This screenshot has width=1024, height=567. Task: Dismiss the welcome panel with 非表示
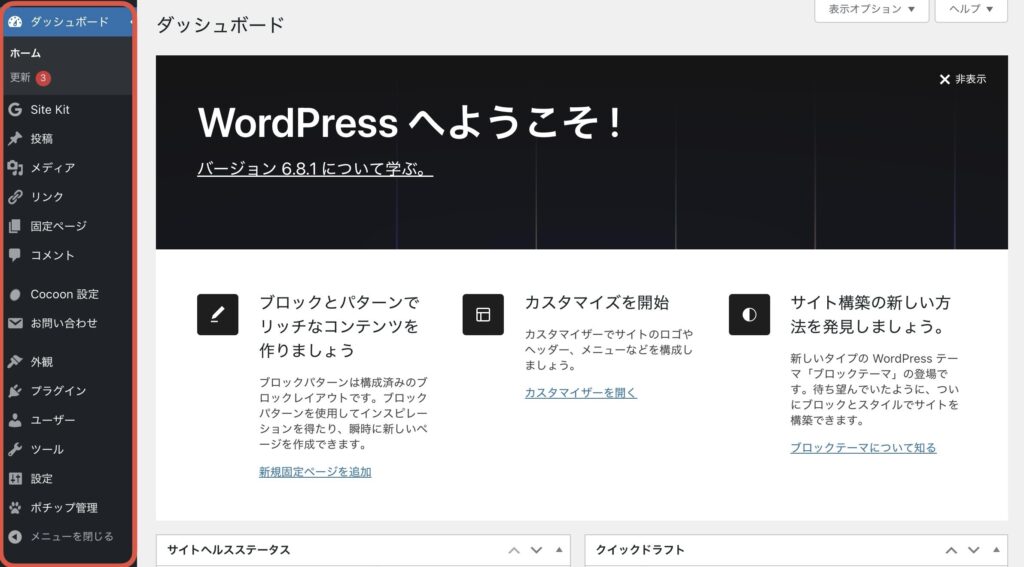[963, 79]
